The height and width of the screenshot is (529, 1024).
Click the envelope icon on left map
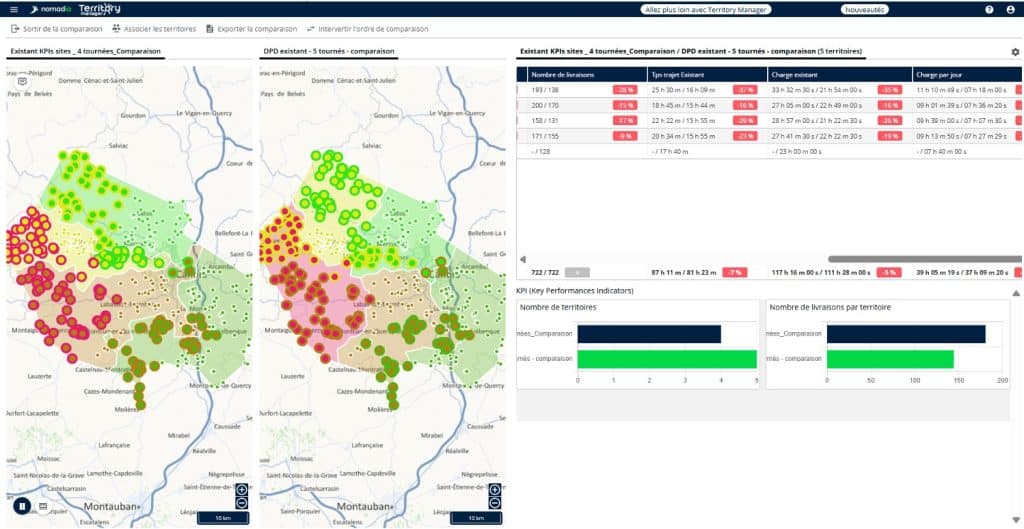point(42,506)
